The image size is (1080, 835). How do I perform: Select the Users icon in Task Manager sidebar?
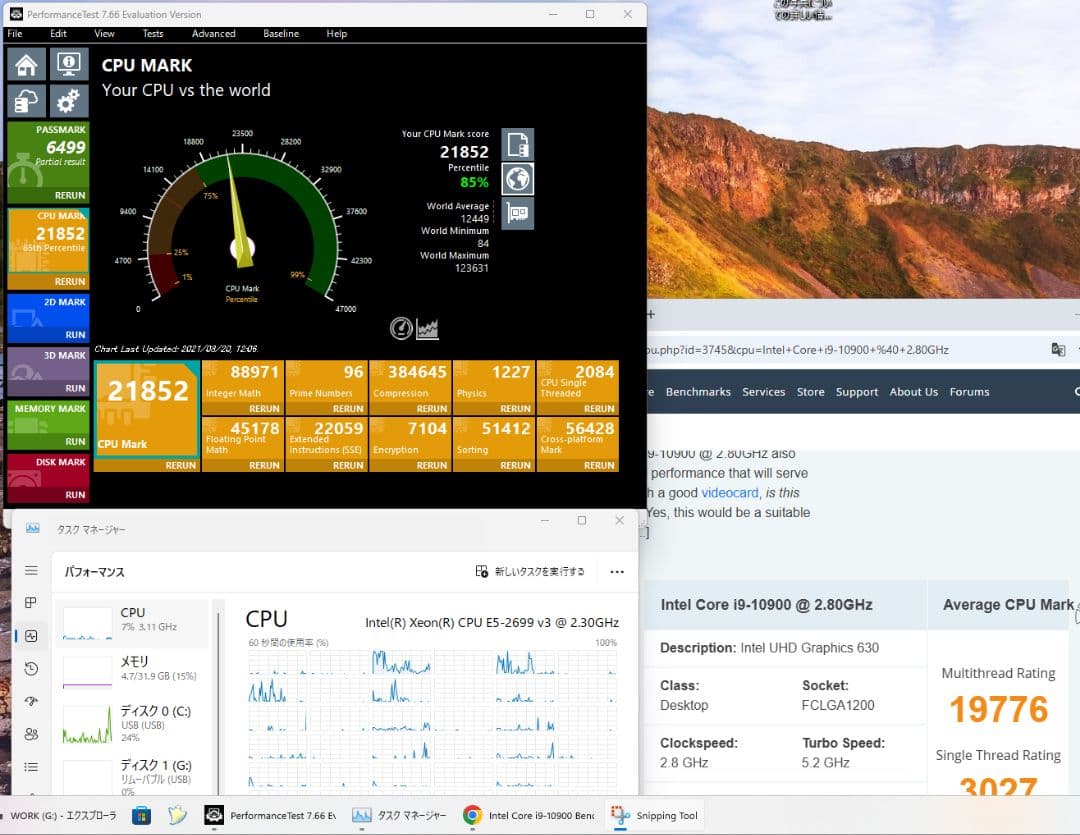point(30,733)
